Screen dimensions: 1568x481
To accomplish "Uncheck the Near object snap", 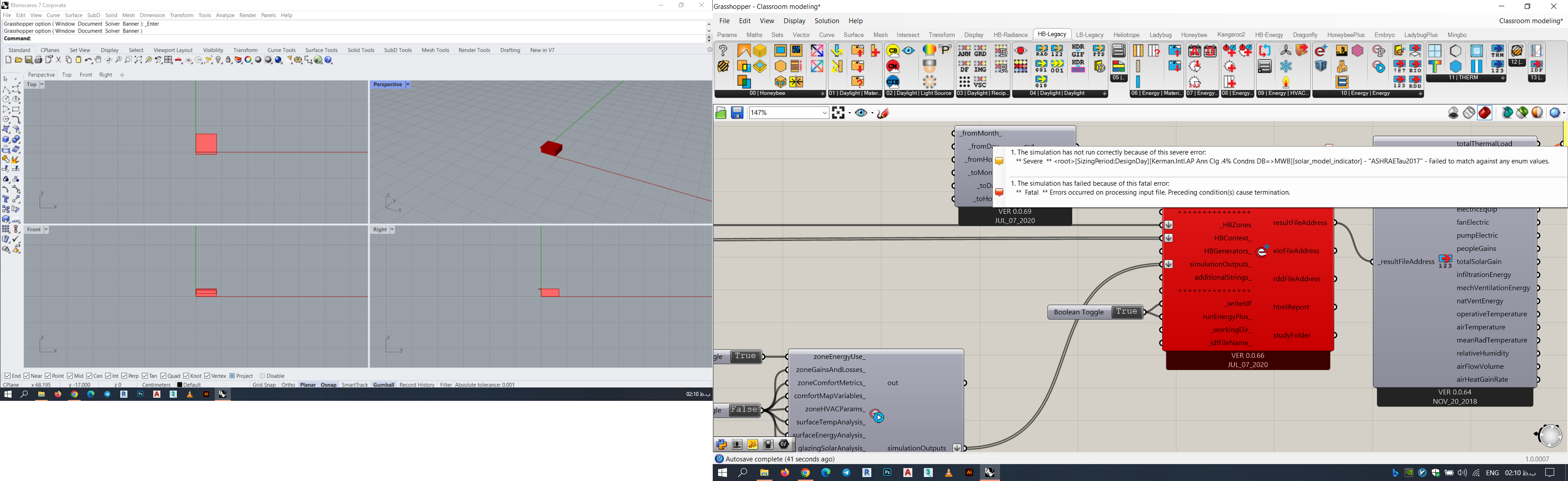I will tap(27, 376).
